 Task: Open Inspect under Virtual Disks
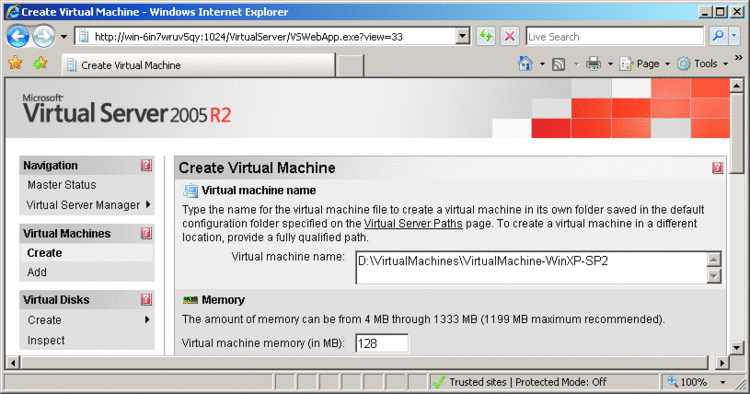[x=46, y=340]
